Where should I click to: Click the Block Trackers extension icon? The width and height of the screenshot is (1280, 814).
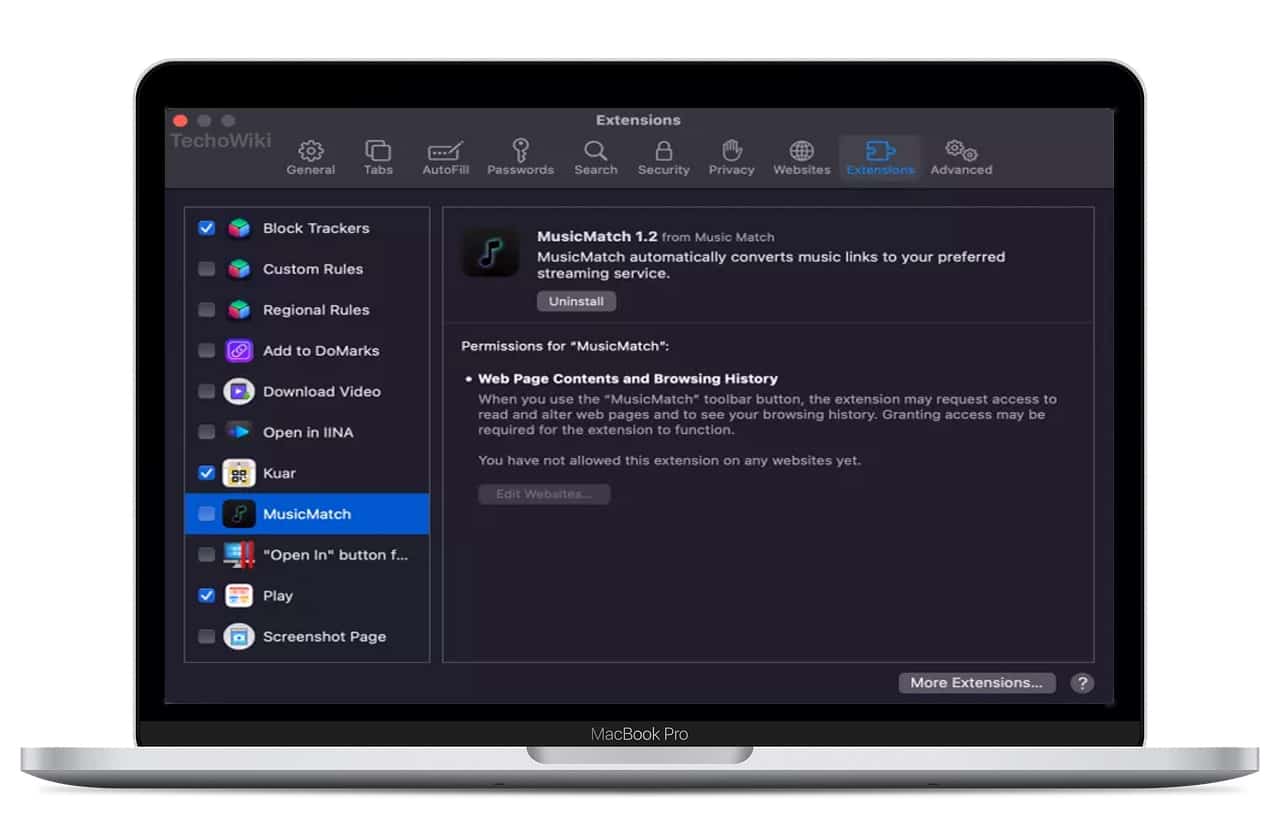tap(239, 228)
